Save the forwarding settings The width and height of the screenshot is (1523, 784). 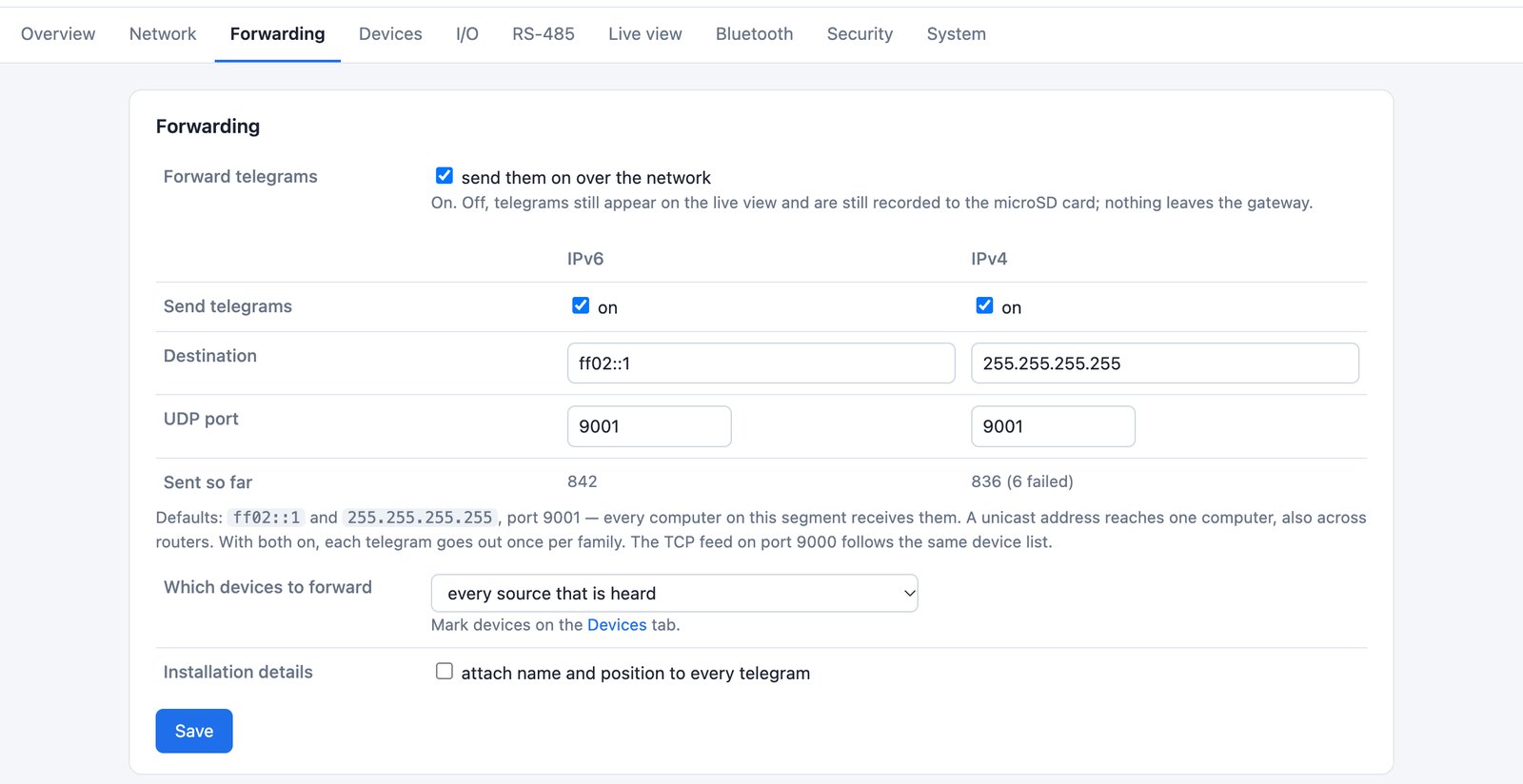tap(194, 731)
